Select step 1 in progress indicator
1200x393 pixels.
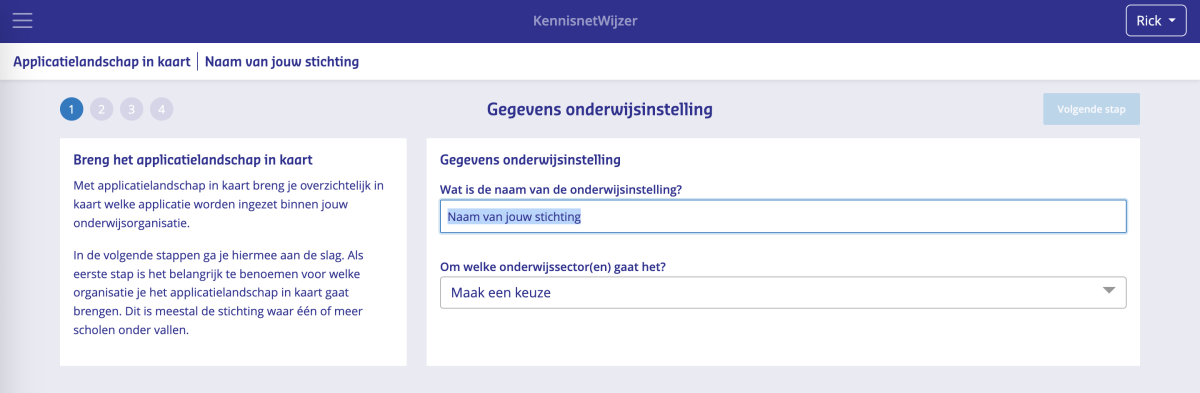(72, 109)
